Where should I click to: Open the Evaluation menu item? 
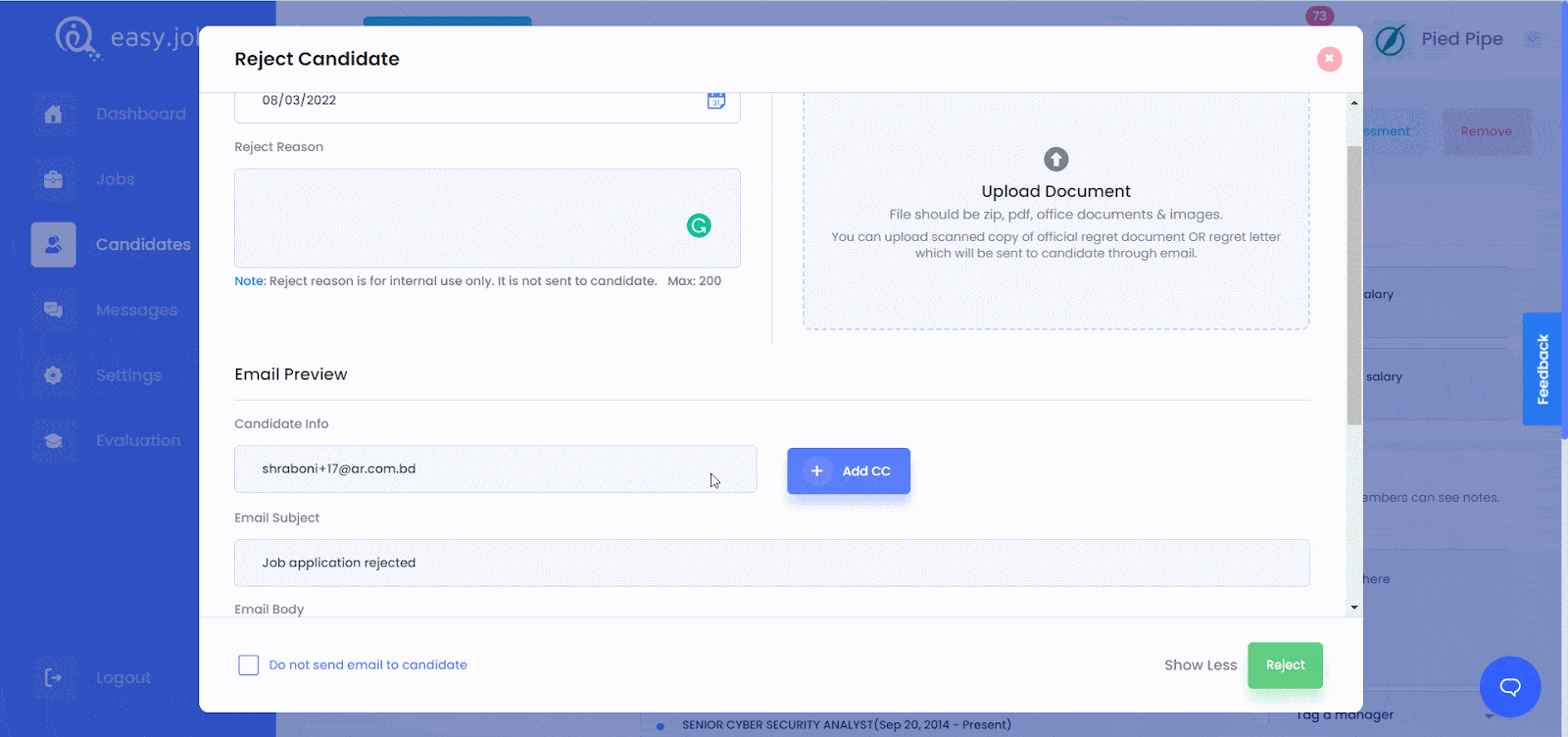click(x=138, y=441)
